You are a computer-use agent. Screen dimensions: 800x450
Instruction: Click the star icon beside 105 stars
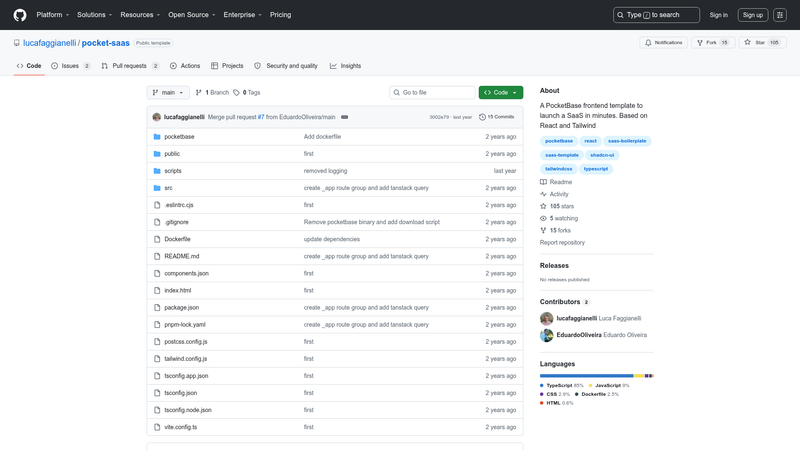543,206
